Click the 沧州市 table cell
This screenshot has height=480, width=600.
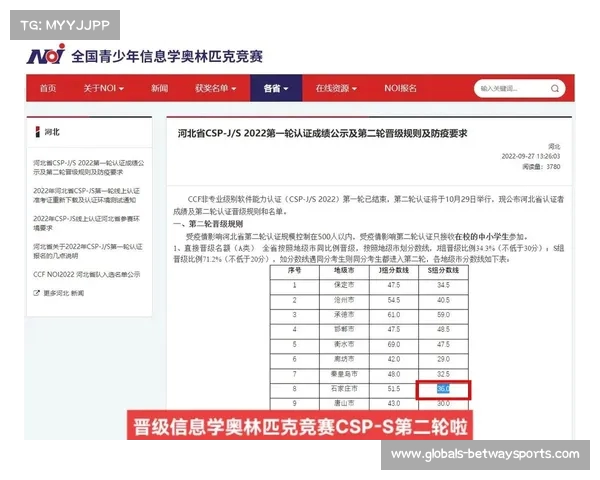click(344, 300)
